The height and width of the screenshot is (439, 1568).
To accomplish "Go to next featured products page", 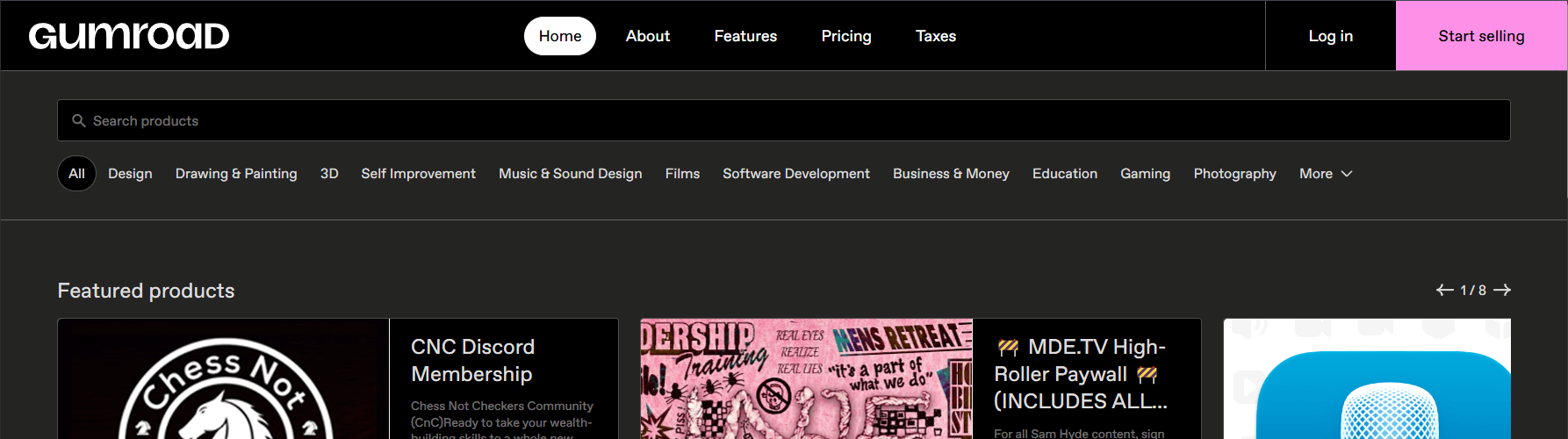I will point(1502,290).
